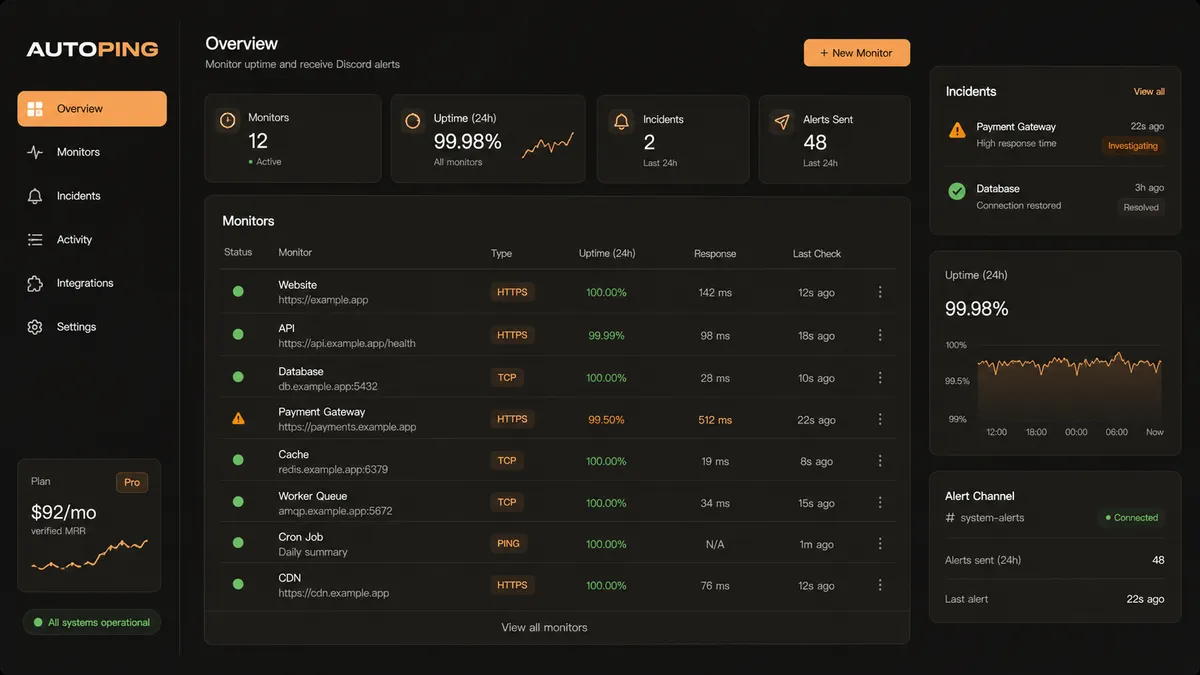Click the Integrations puzzle icon in sidebar
The width and height of the screenshot is (1200, 675).
pos(35,283)
